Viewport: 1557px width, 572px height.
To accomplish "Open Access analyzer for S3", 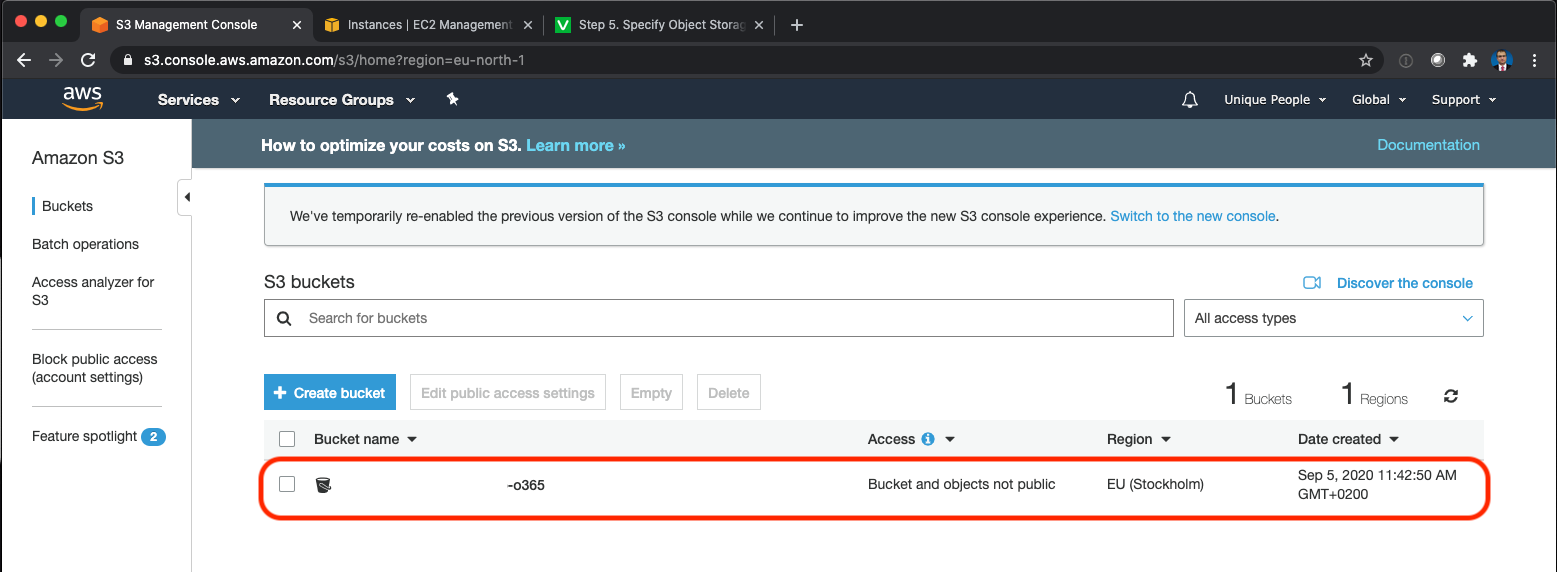I will [93, 291].
